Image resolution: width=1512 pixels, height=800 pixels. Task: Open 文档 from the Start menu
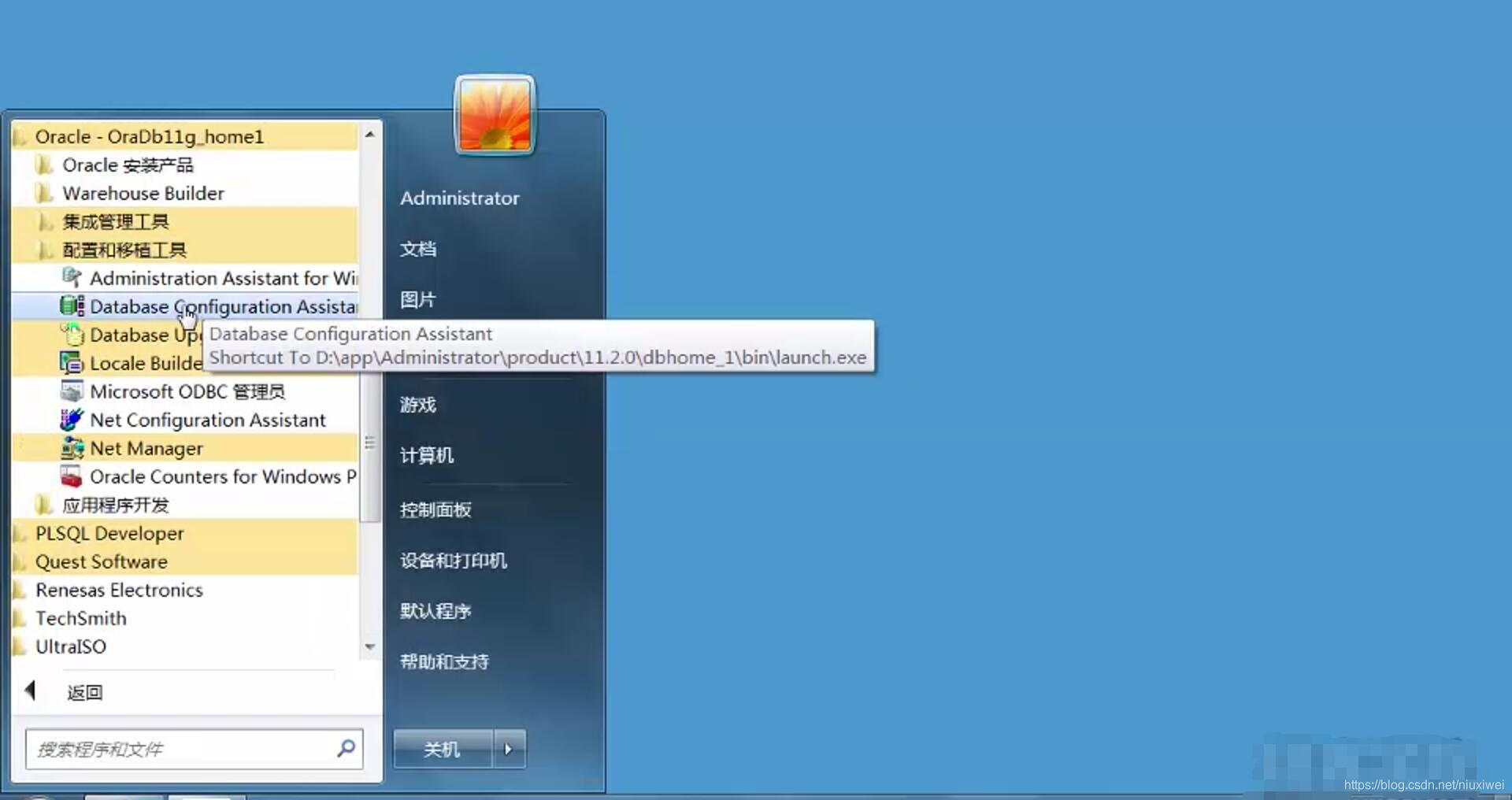click(x=418, y=249)
